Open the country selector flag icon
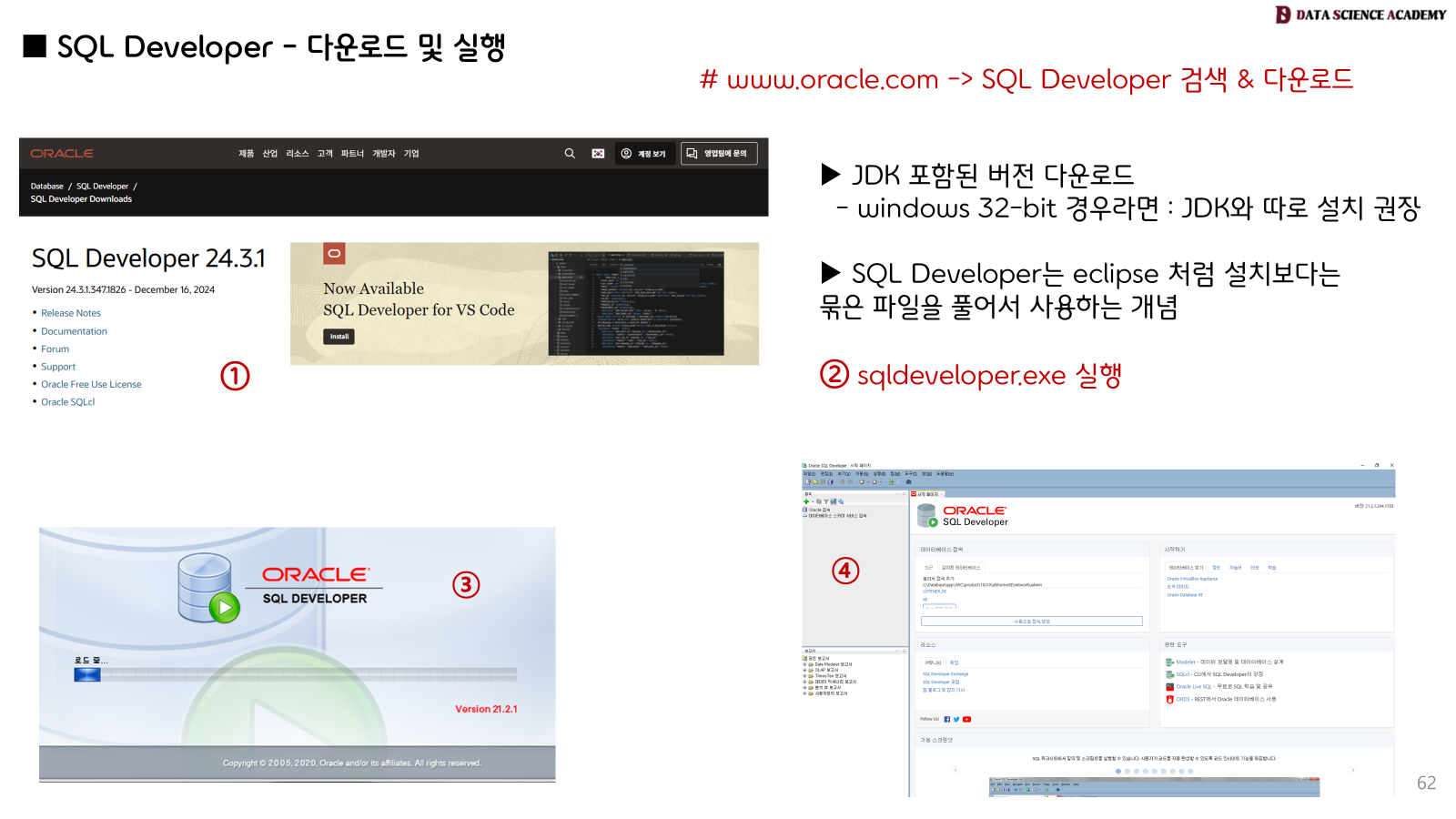The height and width of the screenshot is (819, 1456). click(598, 154)
